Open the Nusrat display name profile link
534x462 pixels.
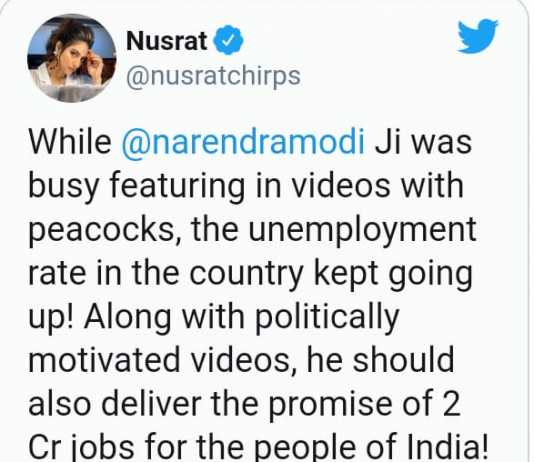point(167,41)
